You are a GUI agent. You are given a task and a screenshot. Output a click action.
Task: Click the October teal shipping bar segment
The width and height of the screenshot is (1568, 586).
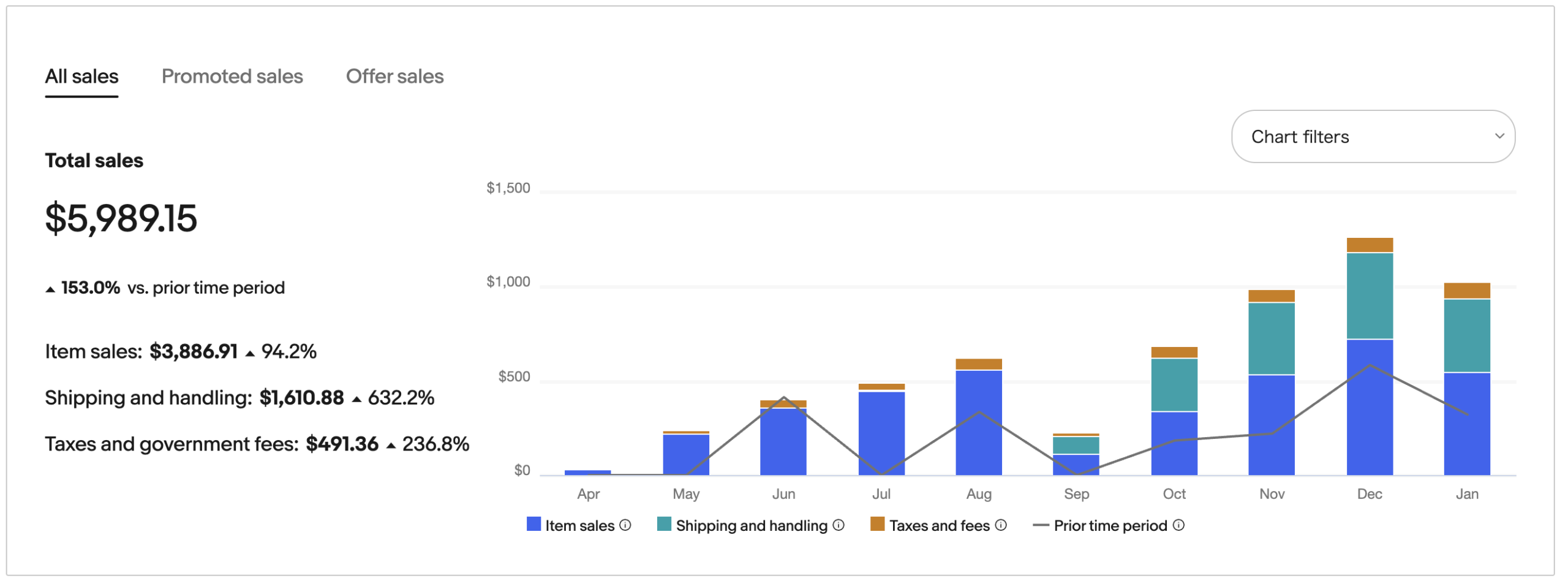[x=1174, y=385]
